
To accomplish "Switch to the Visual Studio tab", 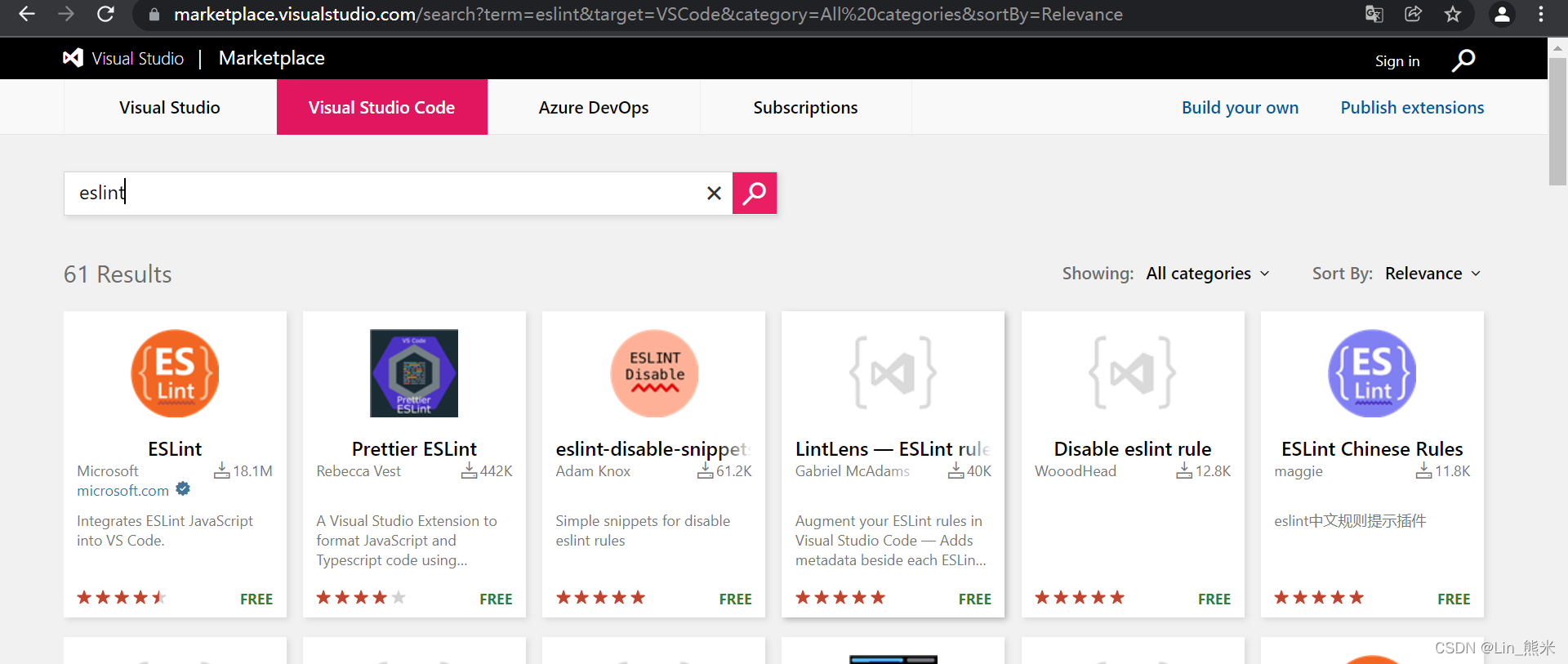I will 170,107.
